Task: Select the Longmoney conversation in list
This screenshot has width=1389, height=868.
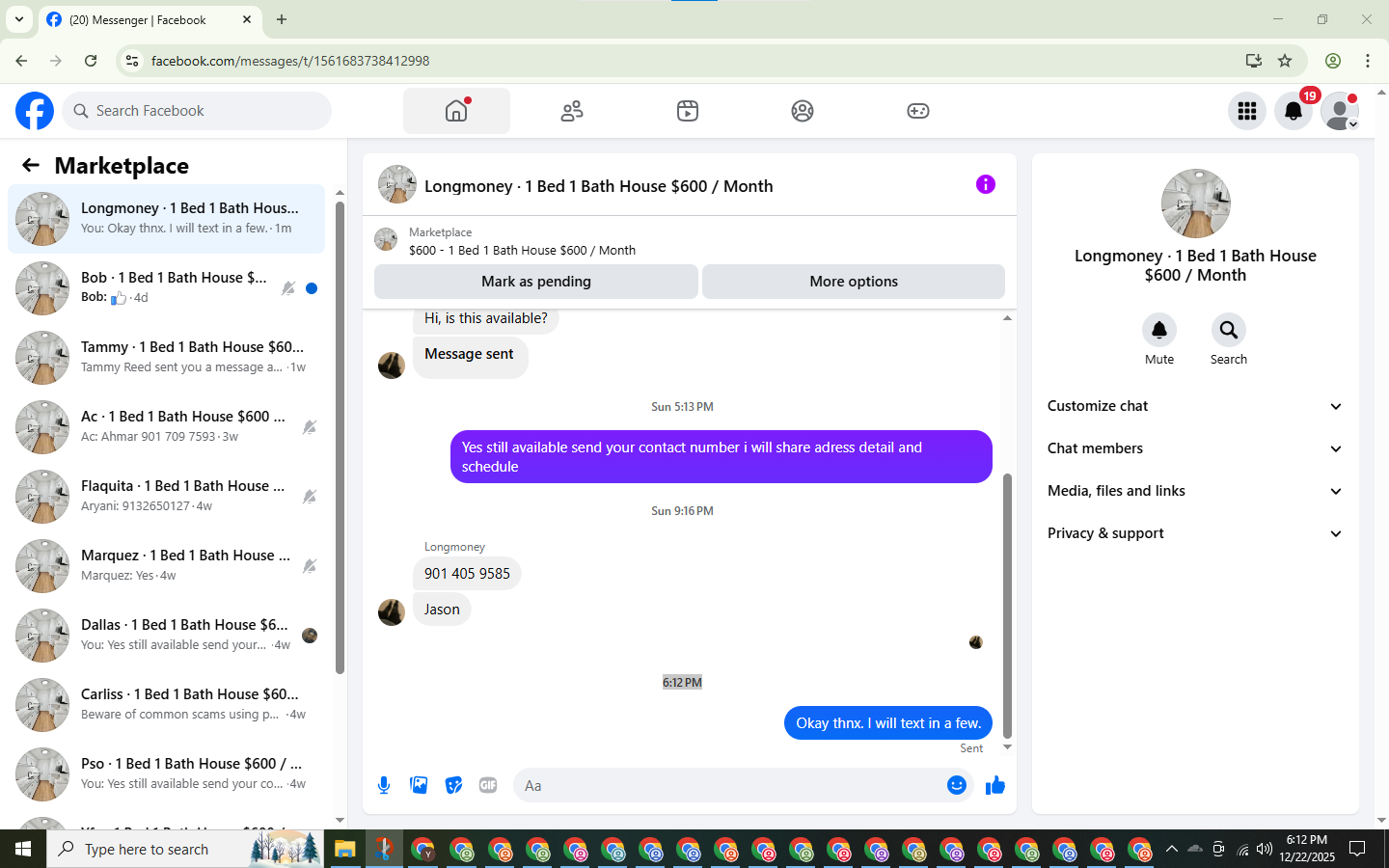Action: coord(166,219)
